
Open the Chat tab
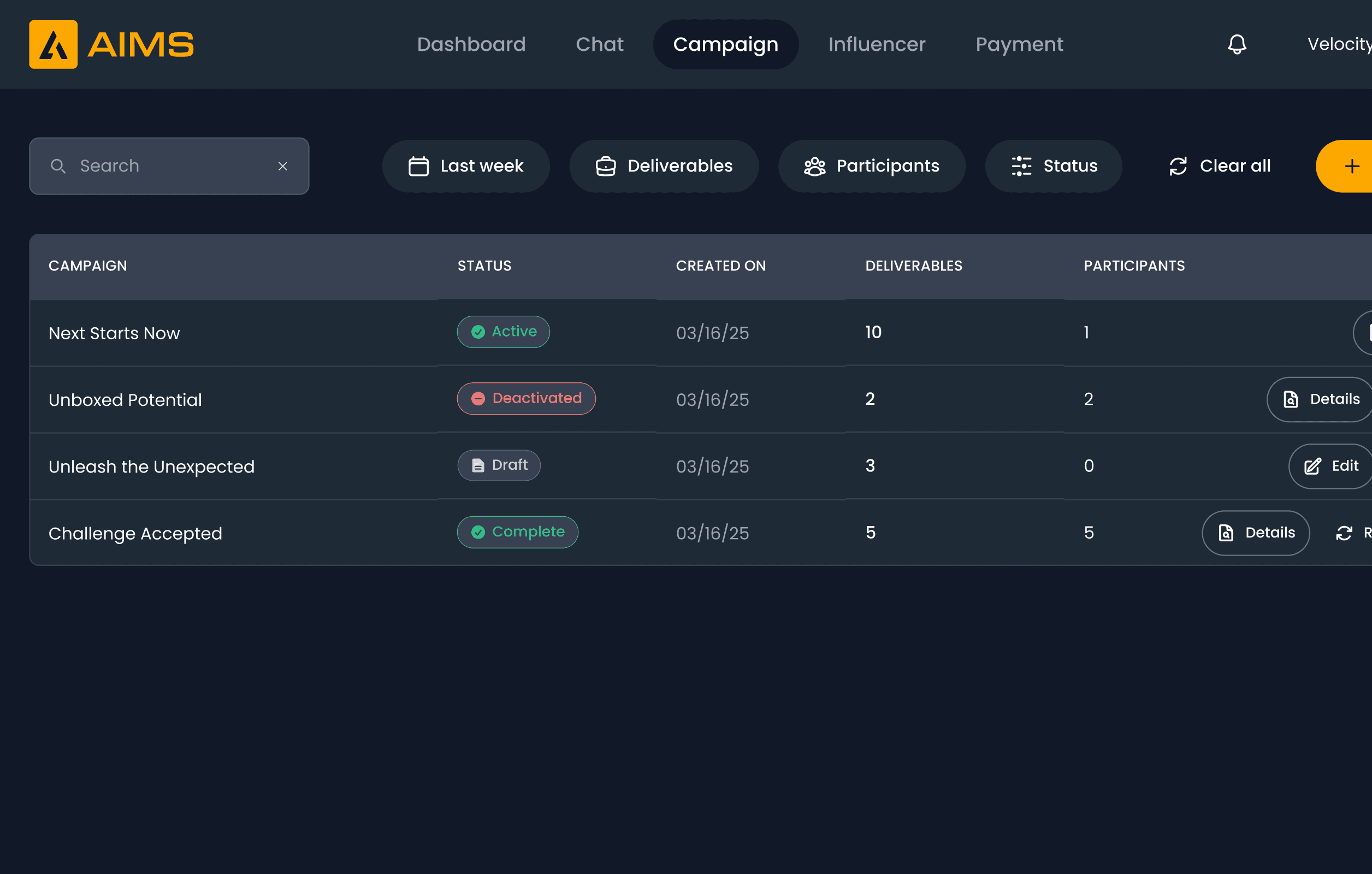click(599, 44)
